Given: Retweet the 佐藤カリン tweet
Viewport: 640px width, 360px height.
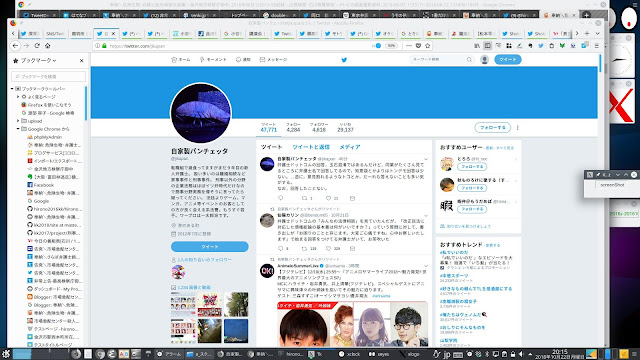Looking at the screenshot, I should (x=304, y=248).
